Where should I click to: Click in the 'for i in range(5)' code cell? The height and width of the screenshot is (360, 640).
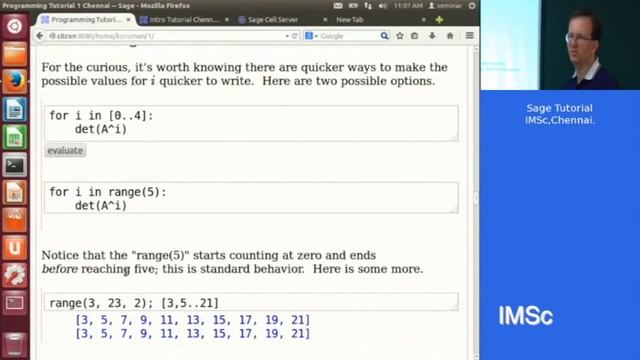251,198
